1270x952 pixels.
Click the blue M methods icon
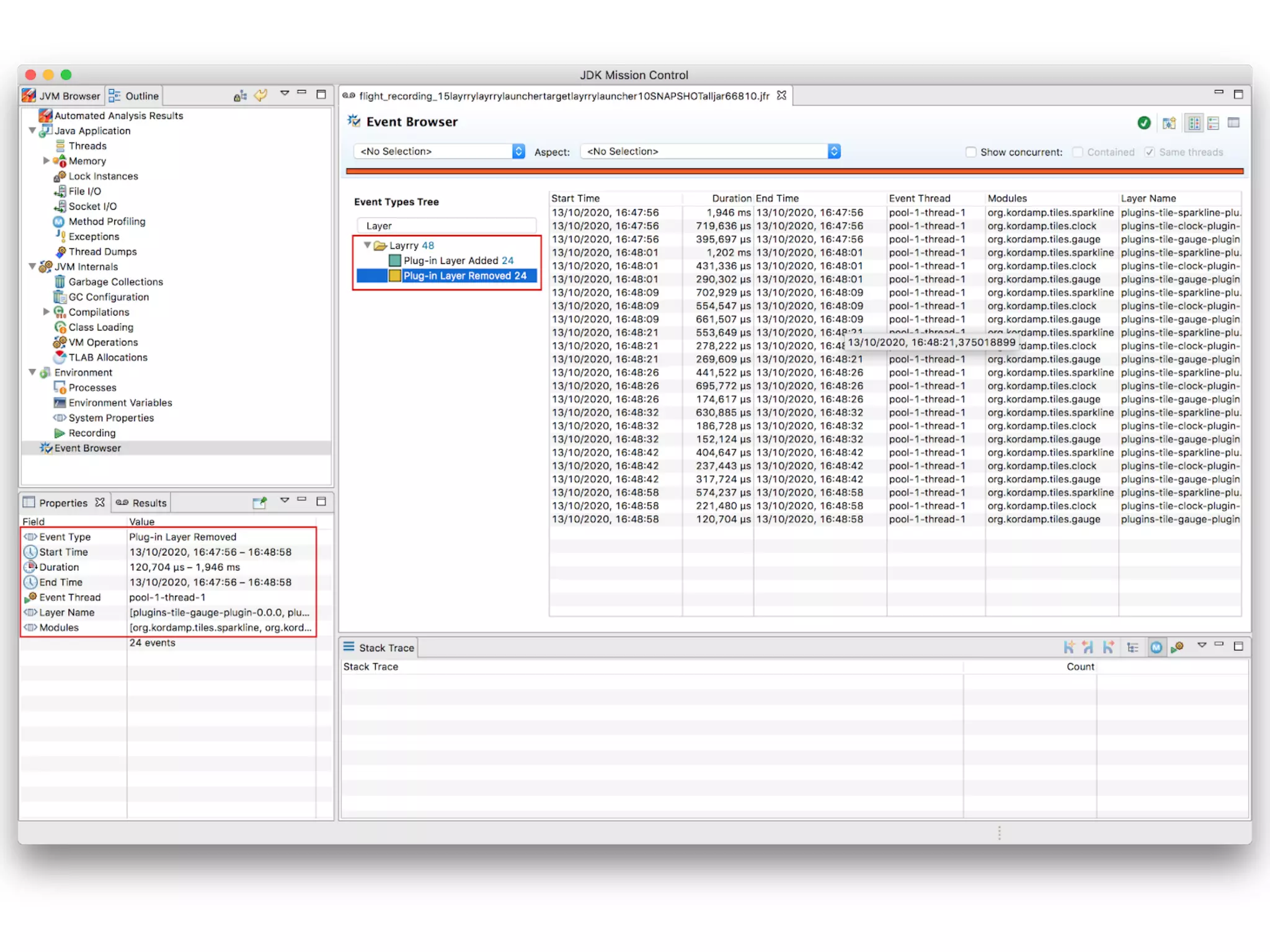coord(1156,648)
